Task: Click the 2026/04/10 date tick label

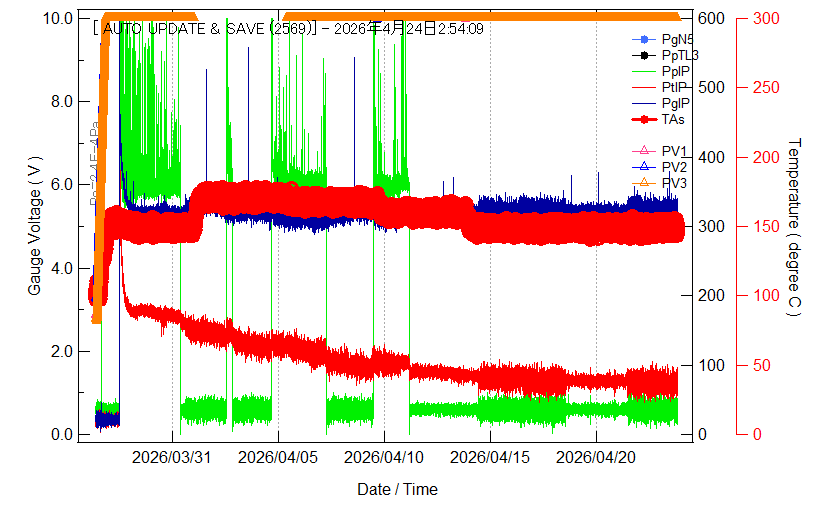Action: point(384,457)
